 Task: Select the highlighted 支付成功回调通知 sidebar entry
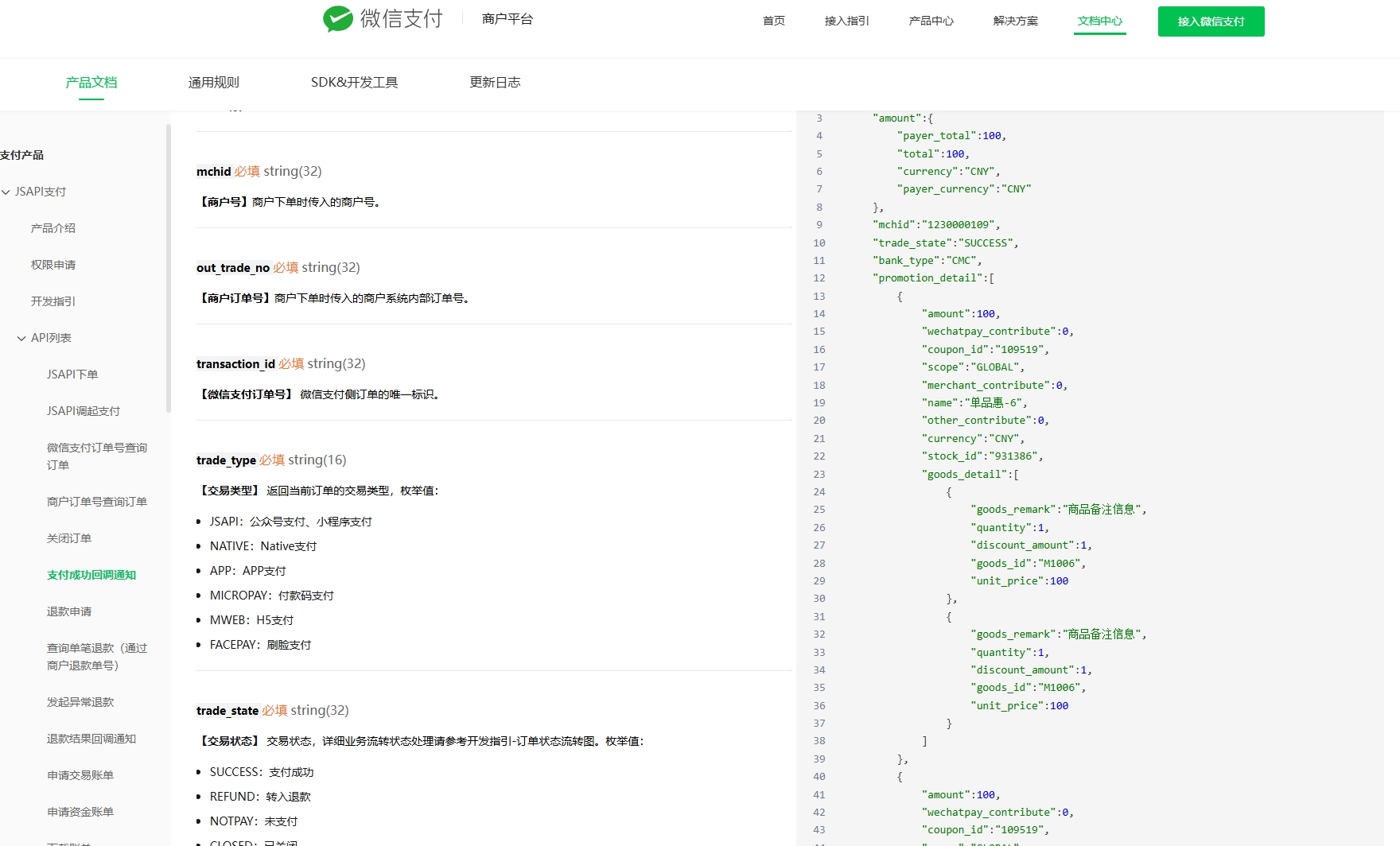[91, 575]
